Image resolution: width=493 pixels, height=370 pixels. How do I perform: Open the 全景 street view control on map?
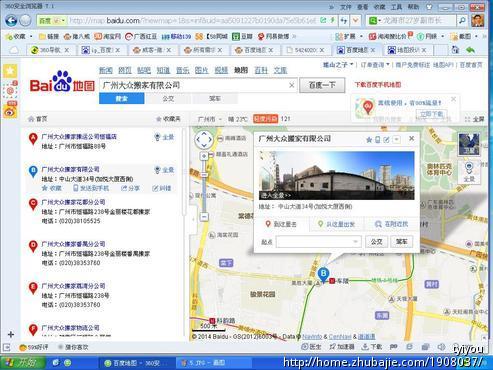[469, 172]
